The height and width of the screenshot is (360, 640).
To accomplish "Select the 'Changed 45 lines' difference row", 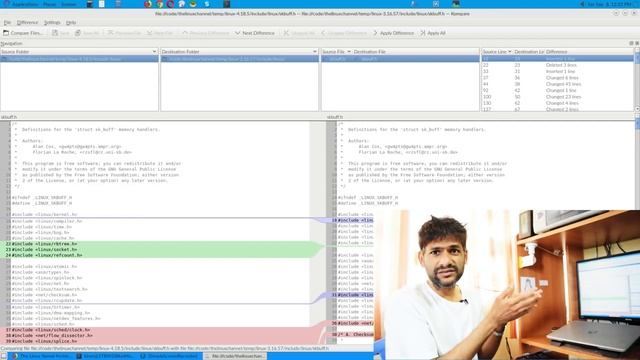I will pyautogui.click(x=558, y=84).
